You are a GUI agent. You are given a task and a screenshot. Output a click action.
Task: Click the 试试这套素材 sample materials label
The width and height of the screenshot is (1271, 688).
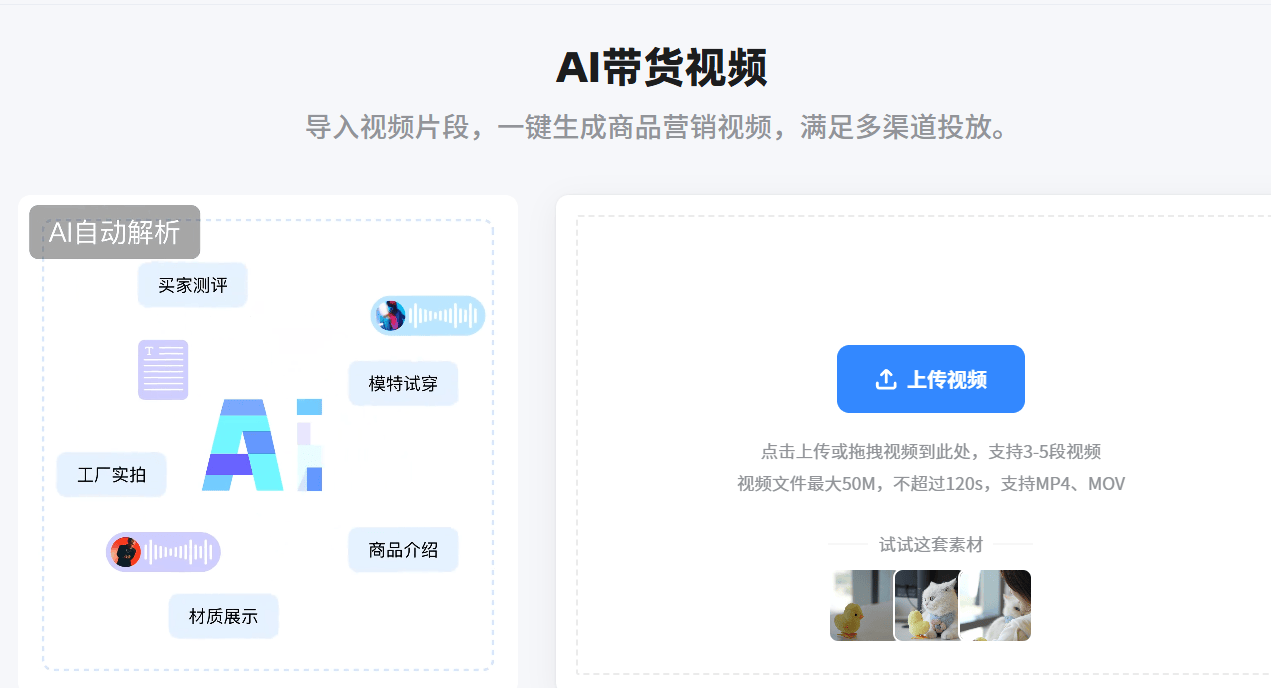click(930, 545)
